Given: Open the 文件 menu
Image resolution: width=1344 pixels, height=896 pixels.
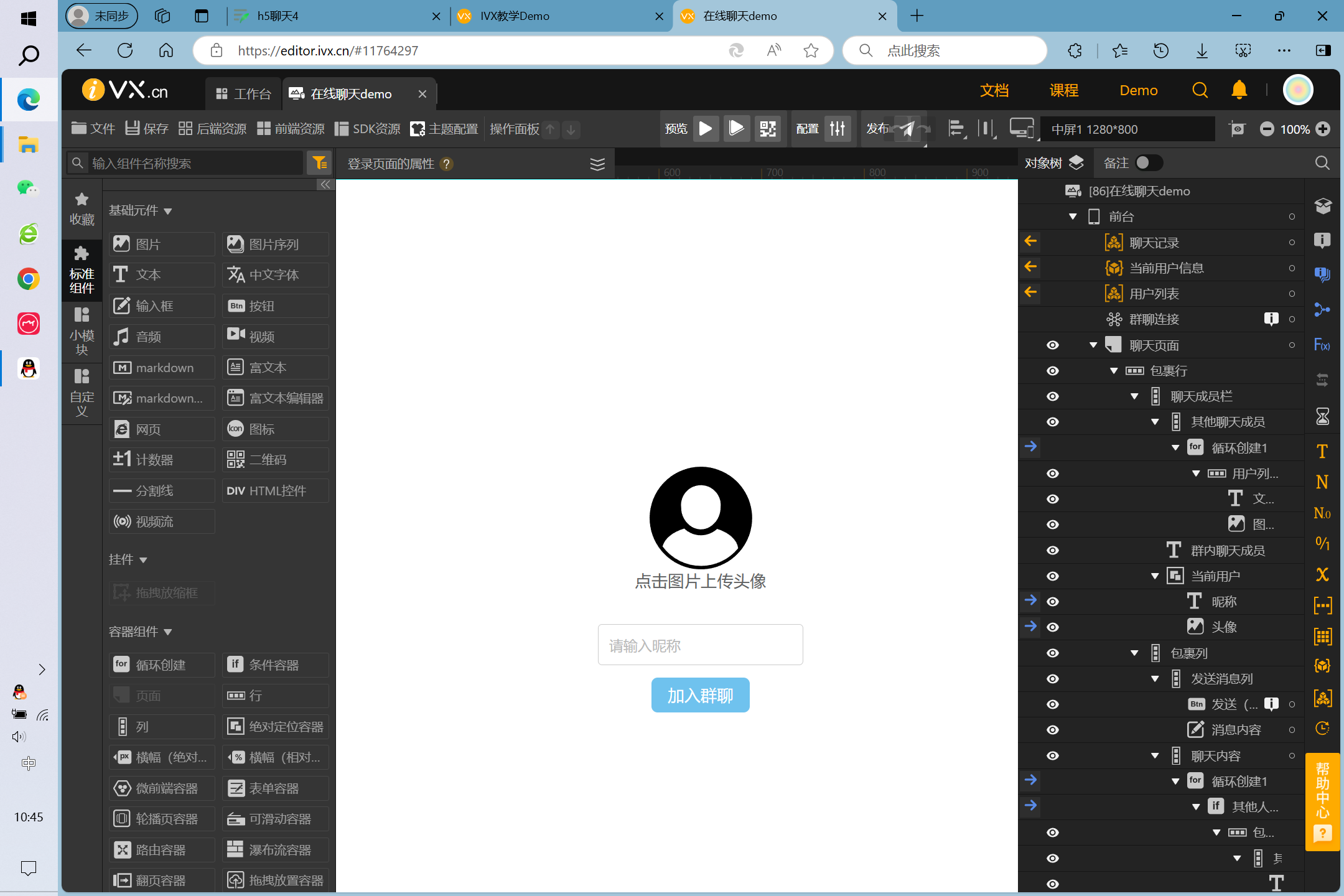Looking at the screenshot, I should [x=93, y=128].
